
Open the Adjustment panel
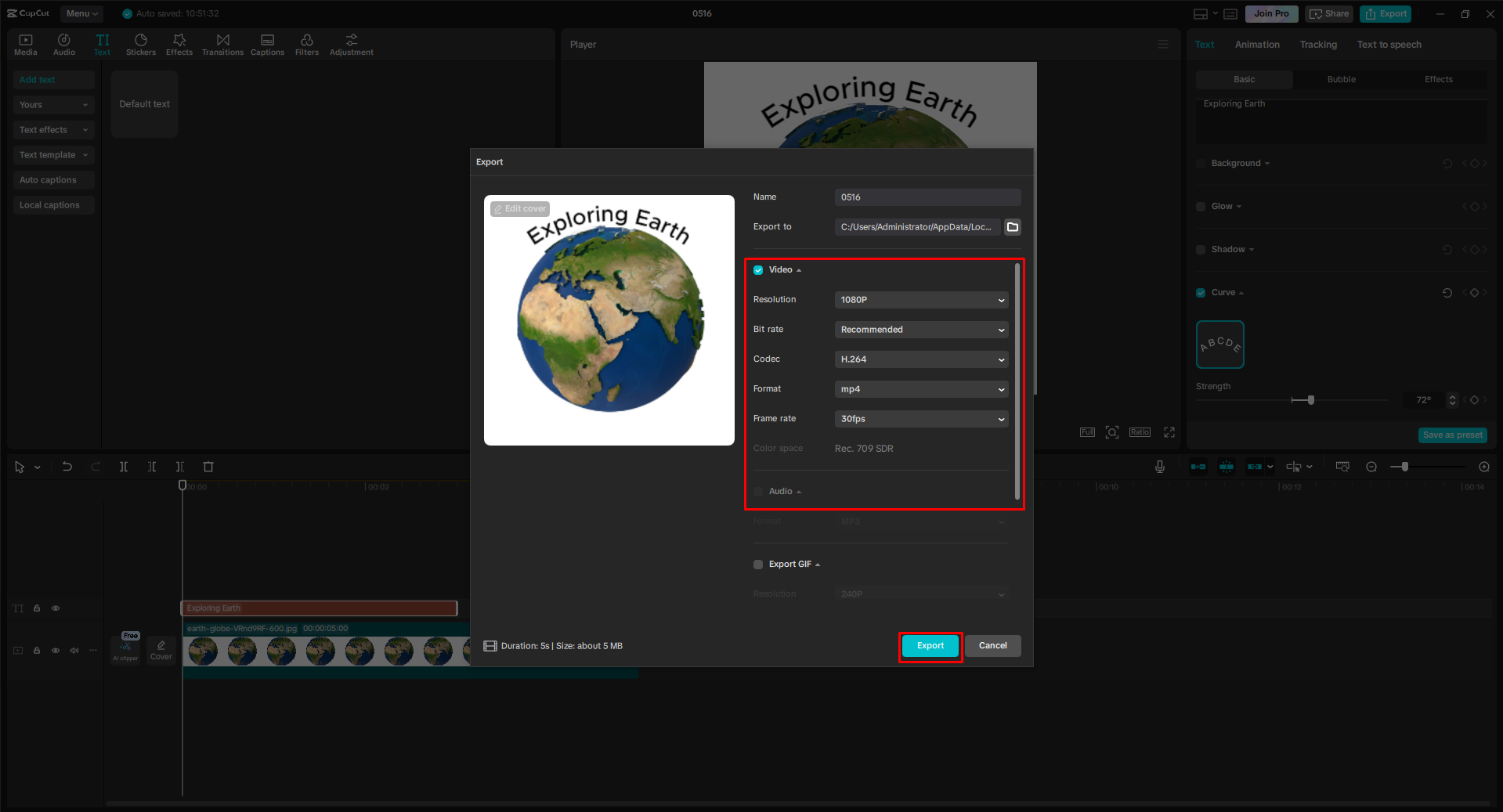pos(351,44)
